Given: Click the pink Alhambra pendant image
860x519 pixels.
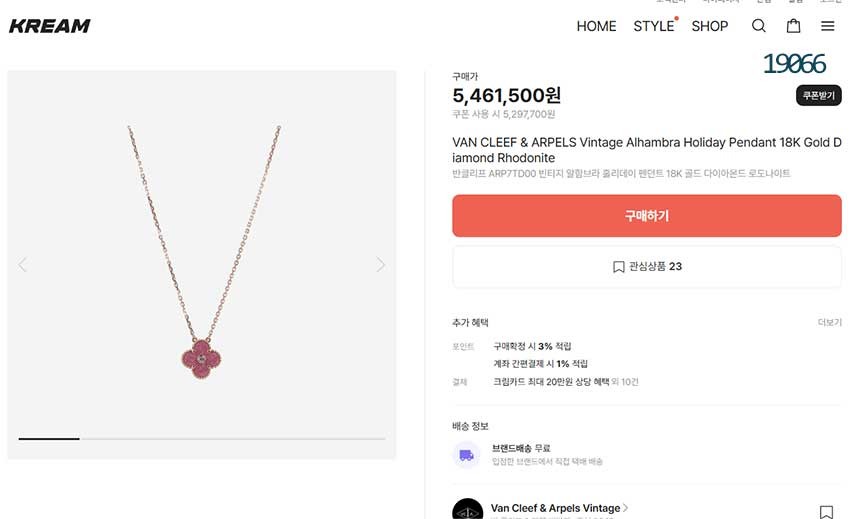Looking at the screenshot, I should pos(203,356).
